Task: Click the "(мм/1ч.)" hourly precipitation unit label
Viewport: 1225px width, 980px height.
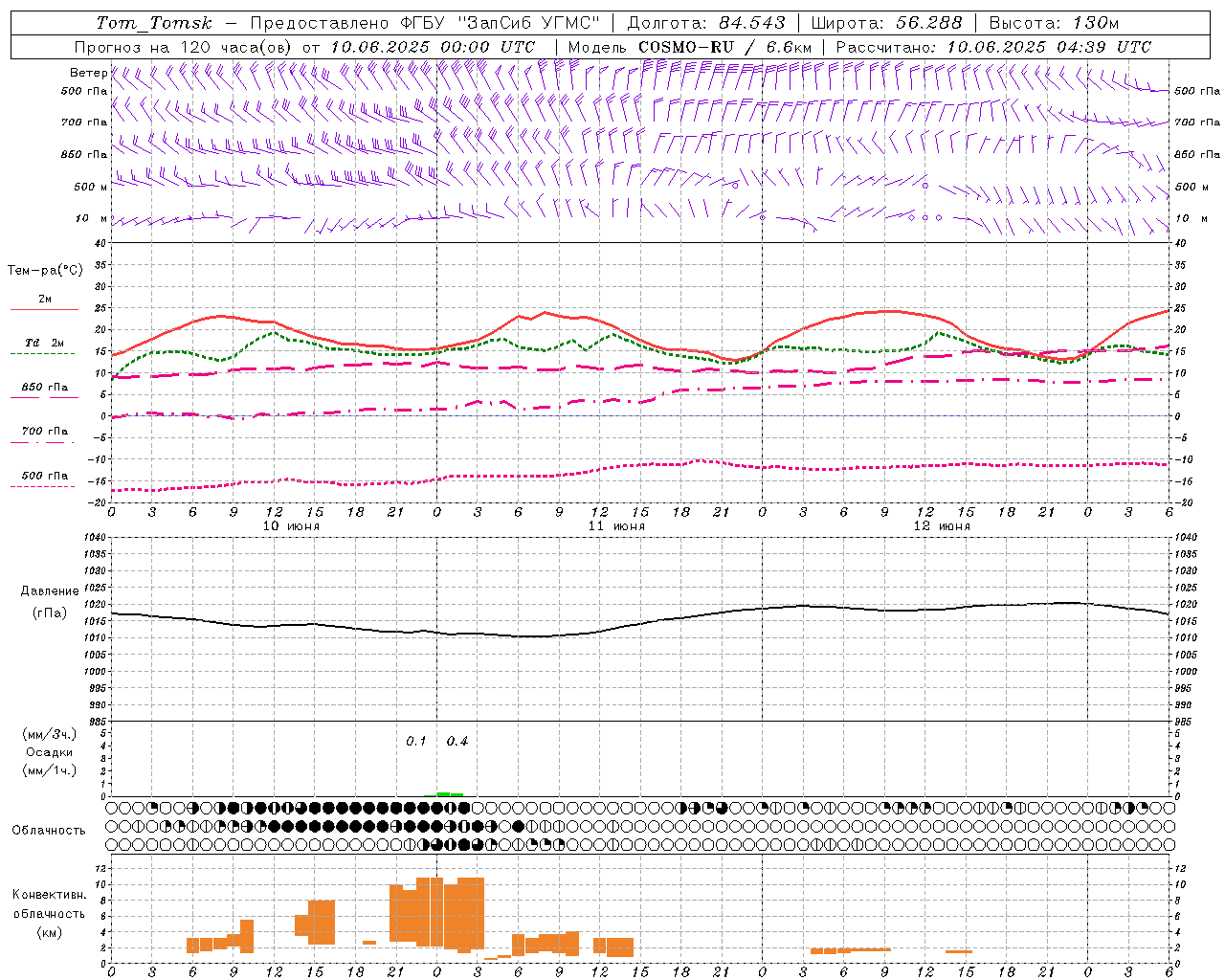Action: click(50, 770)
